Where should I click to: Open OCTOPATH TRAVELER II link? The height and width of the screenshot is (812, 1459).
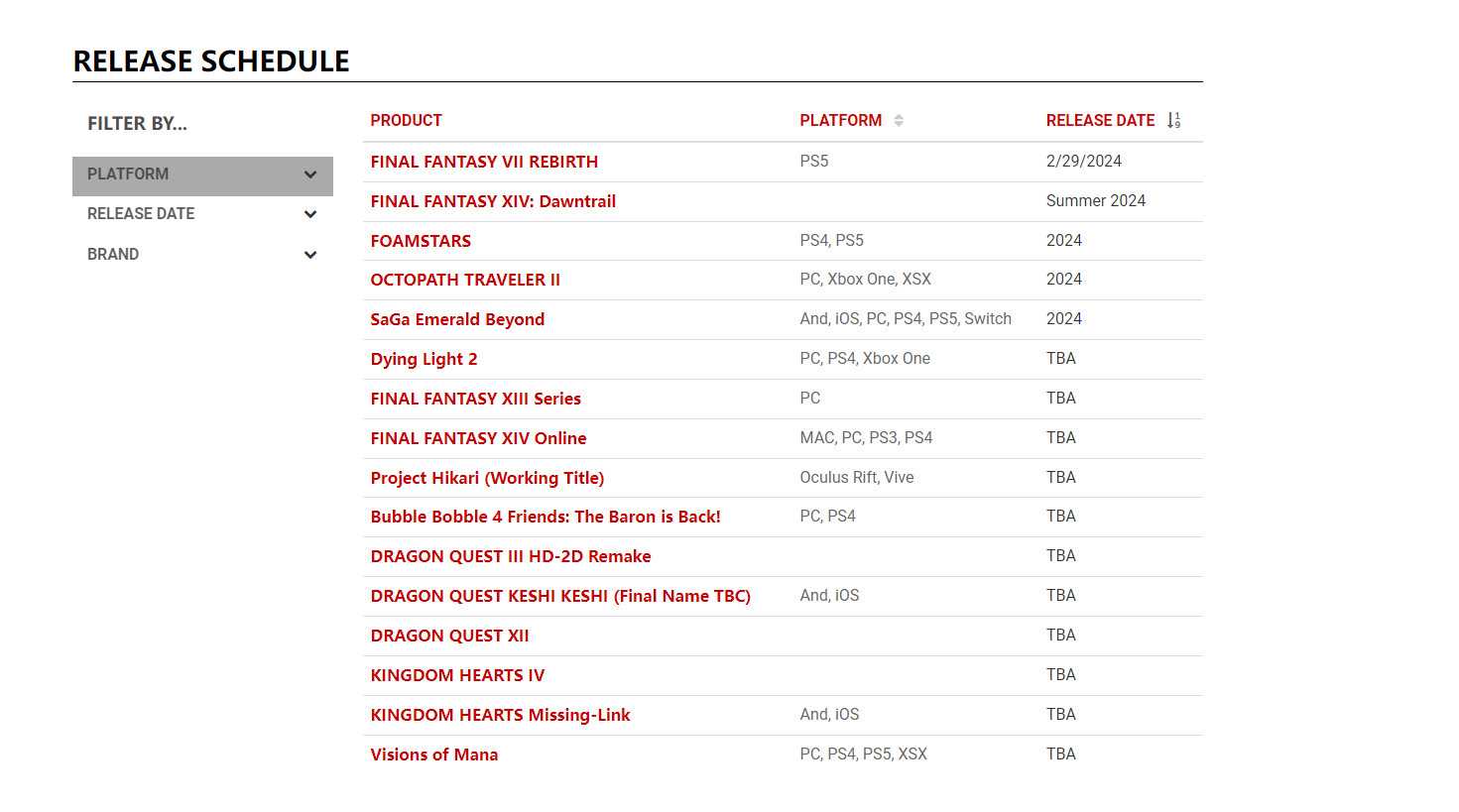click(x=465, y=280)
